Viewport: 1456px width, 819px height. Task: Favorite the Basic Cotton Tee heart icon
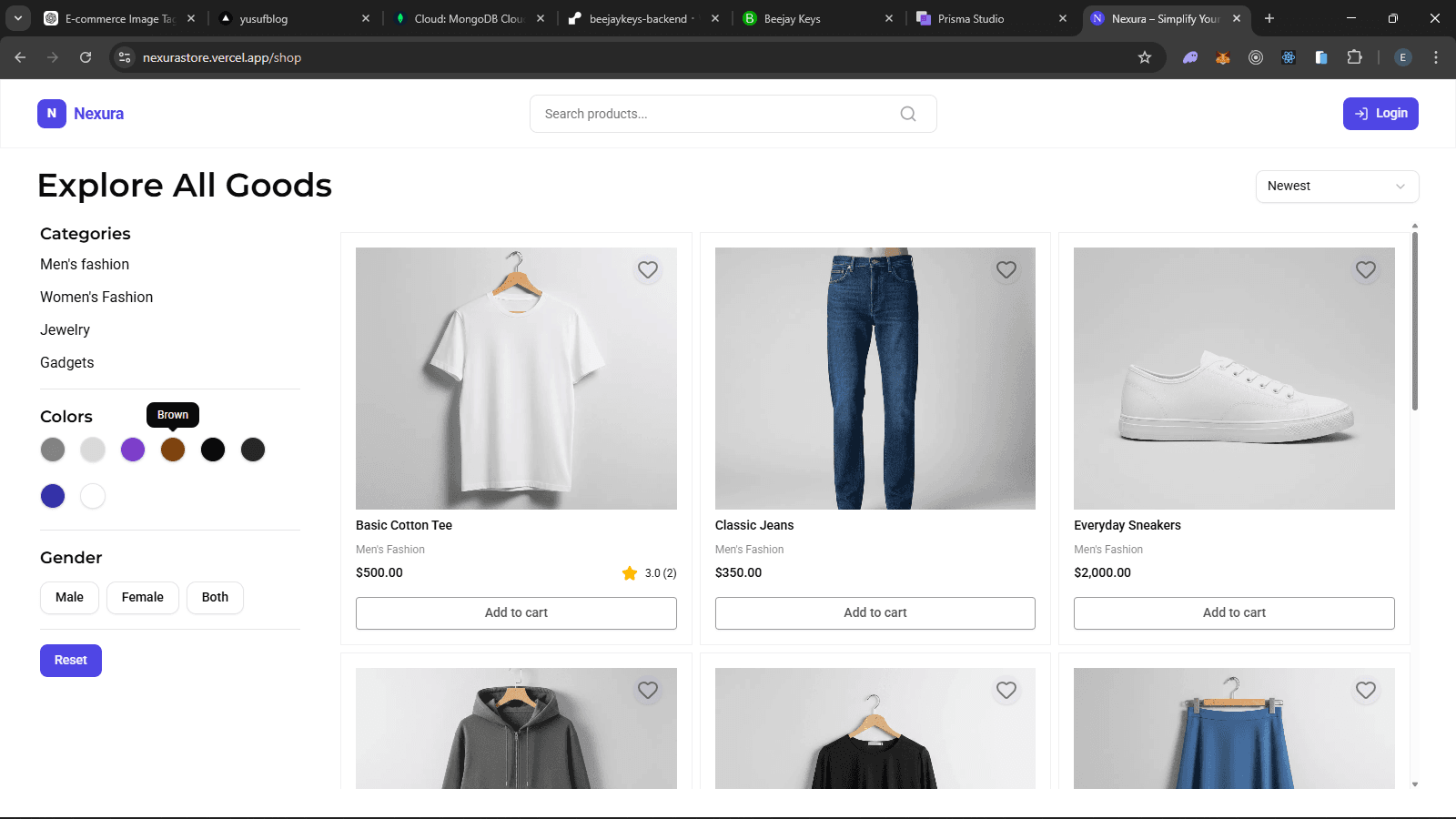click(x=648, y=269)
